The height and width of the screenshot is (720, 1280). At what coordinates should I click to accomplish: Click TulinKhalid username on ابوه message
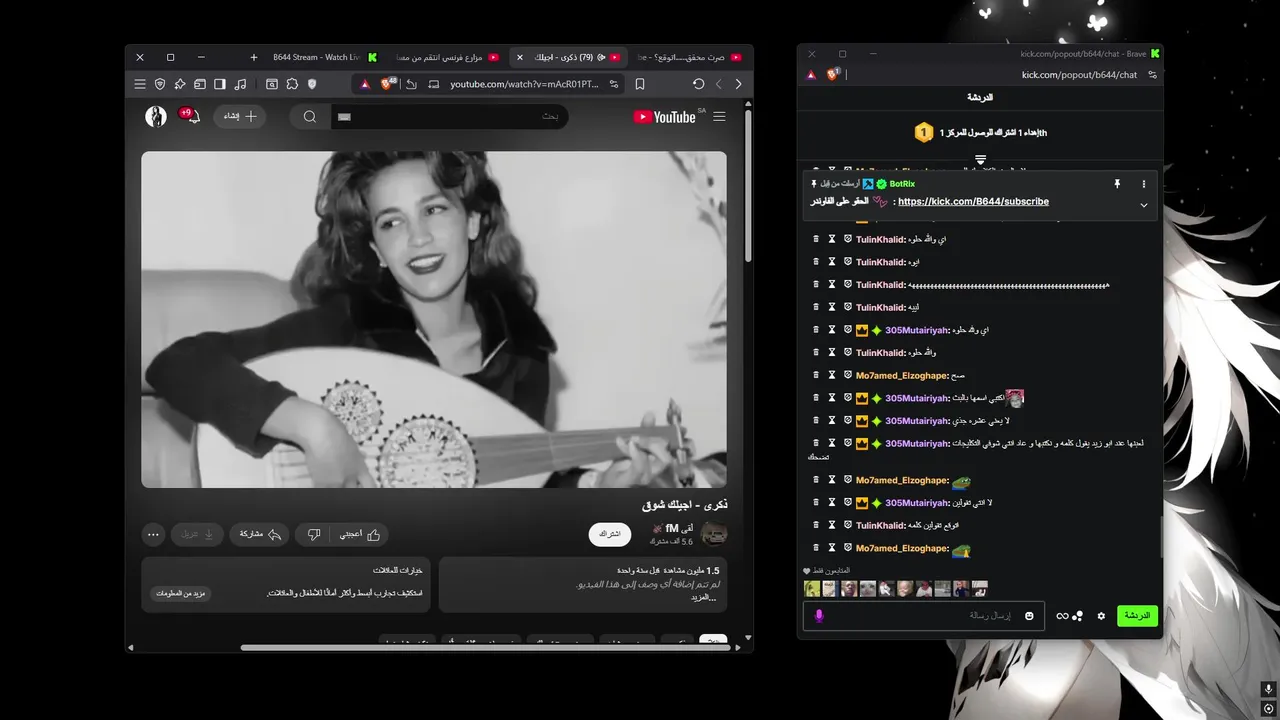880,262
